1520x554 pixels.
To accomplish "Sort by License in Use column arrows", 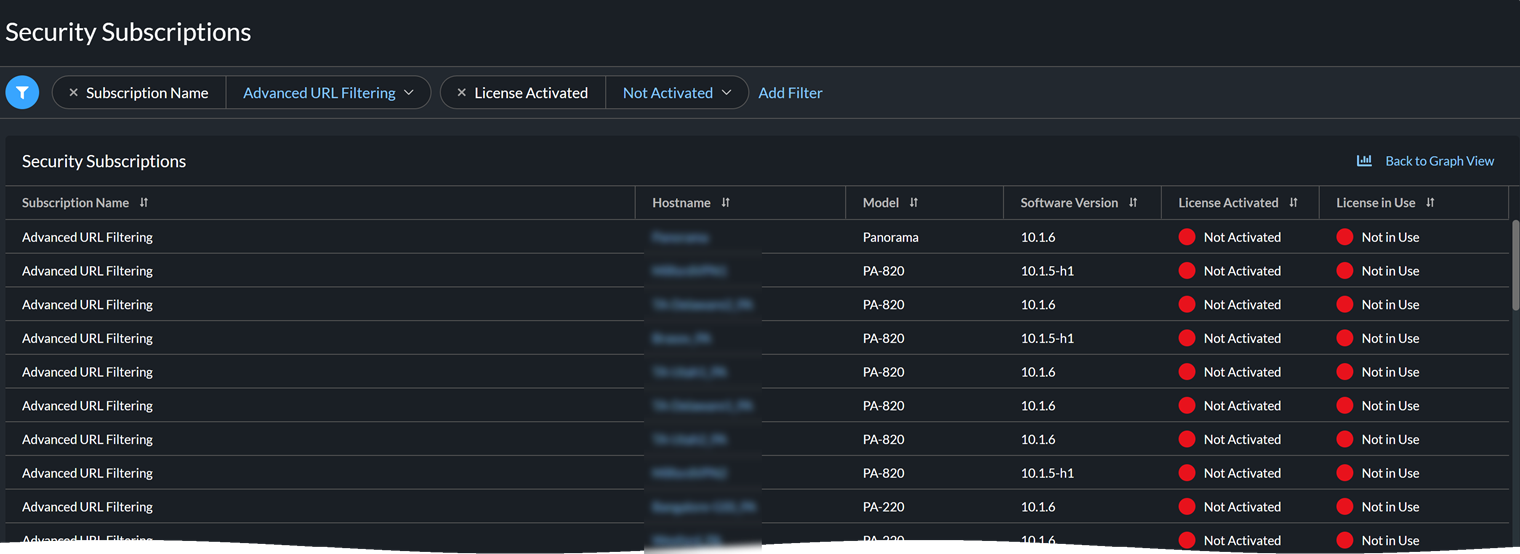I will [x=1430, y=203].
